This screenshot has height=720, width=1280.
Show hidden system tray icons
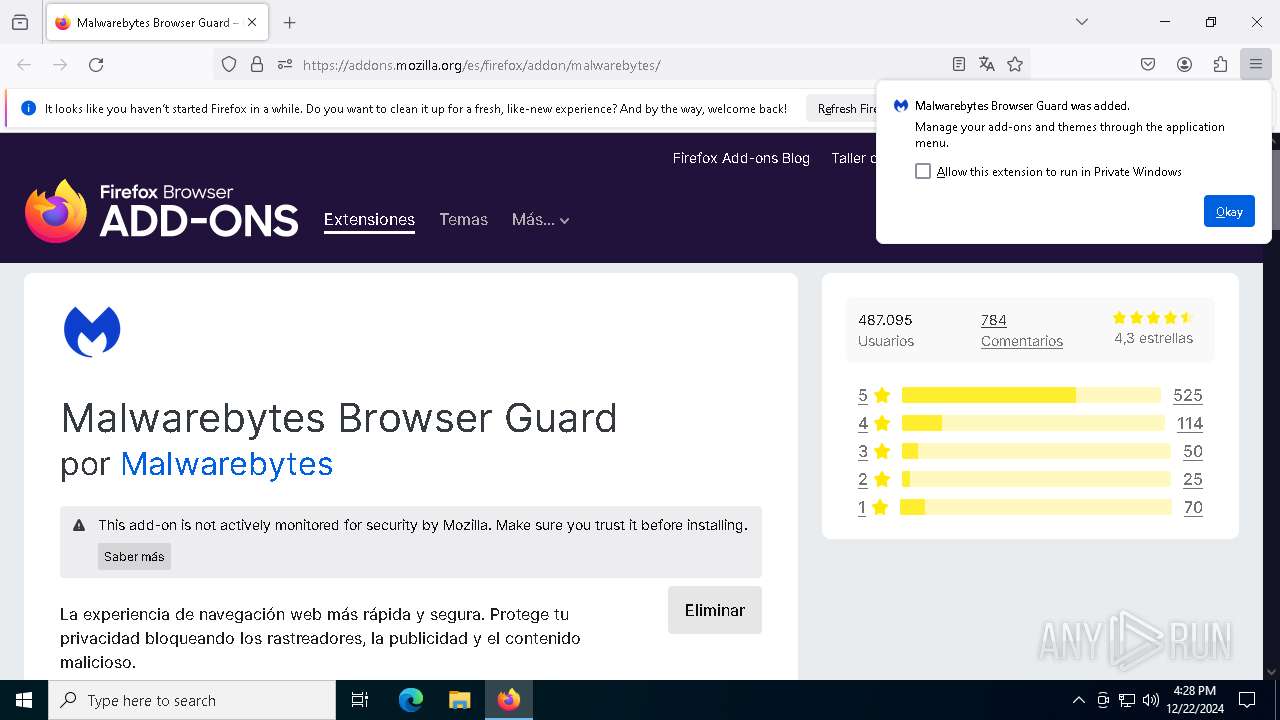[x=1078, y=700]
